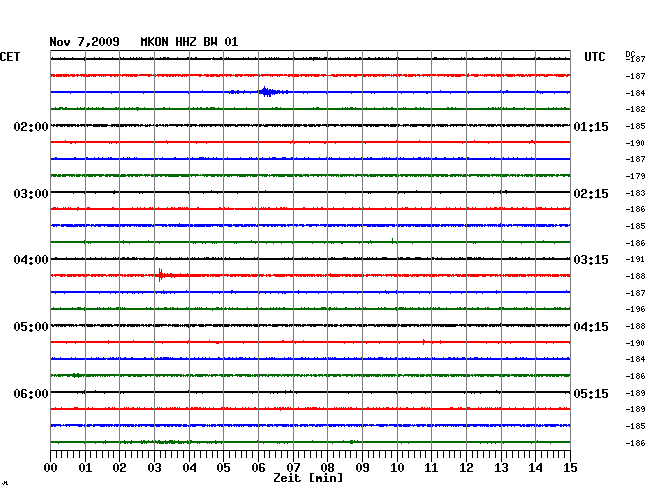Screen dimensions: 650x494
Task: Click the "12" minute axis label
Action: coord(466,468)
